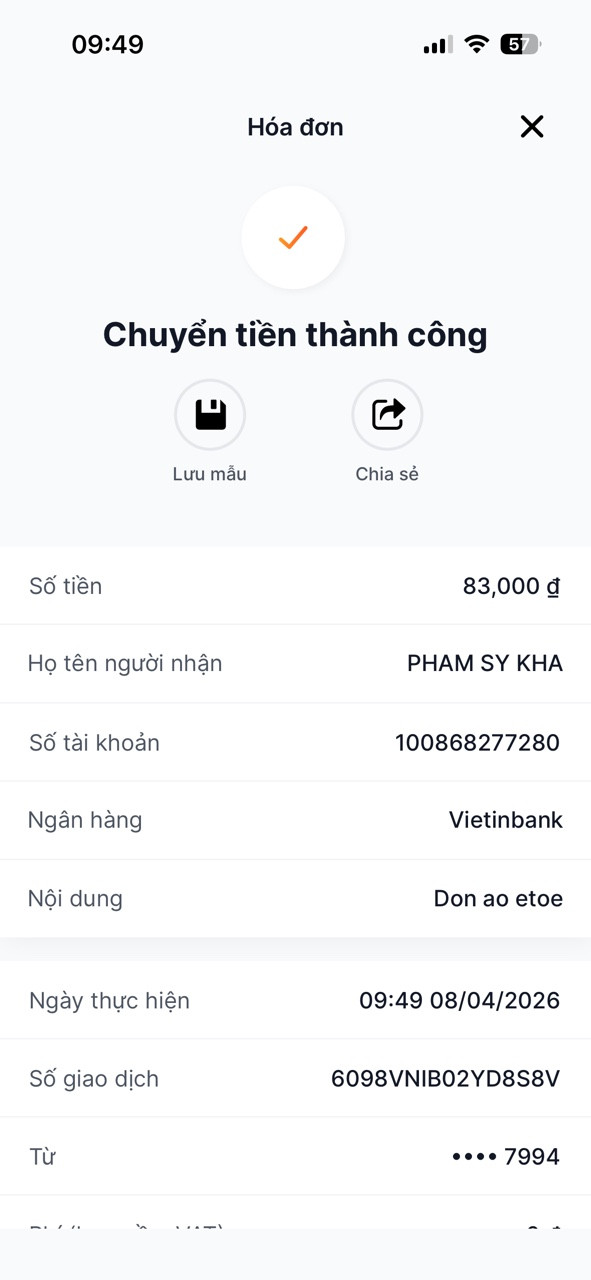Viewport: 591px width, 1280px height.
Task: Tap the Wi-Fi icon in status bar
Action: coord(477,44)
